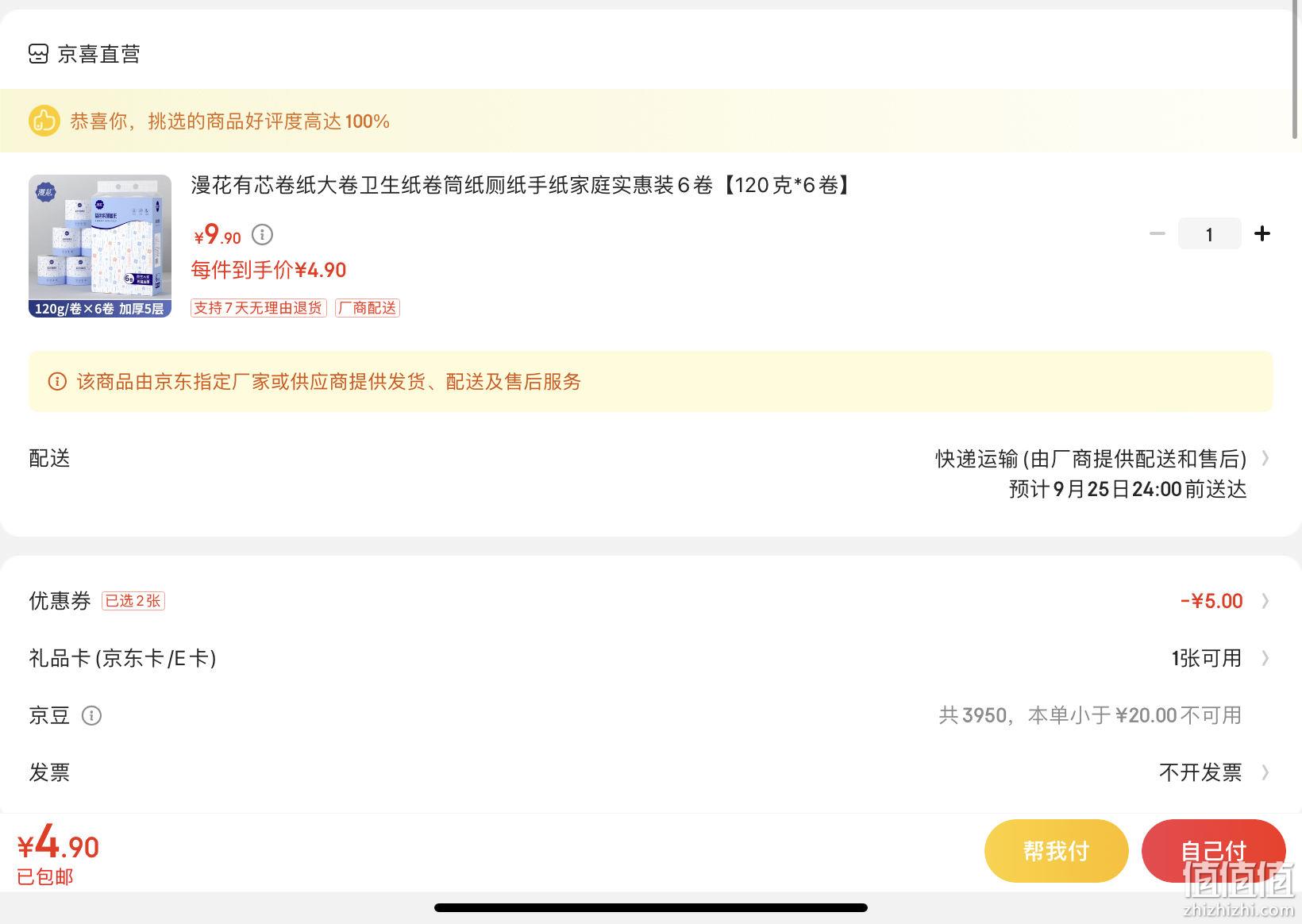Click the thumbs-up rating icon
The height and width of the screenshot is (924, 1302).
pos(44,121)
